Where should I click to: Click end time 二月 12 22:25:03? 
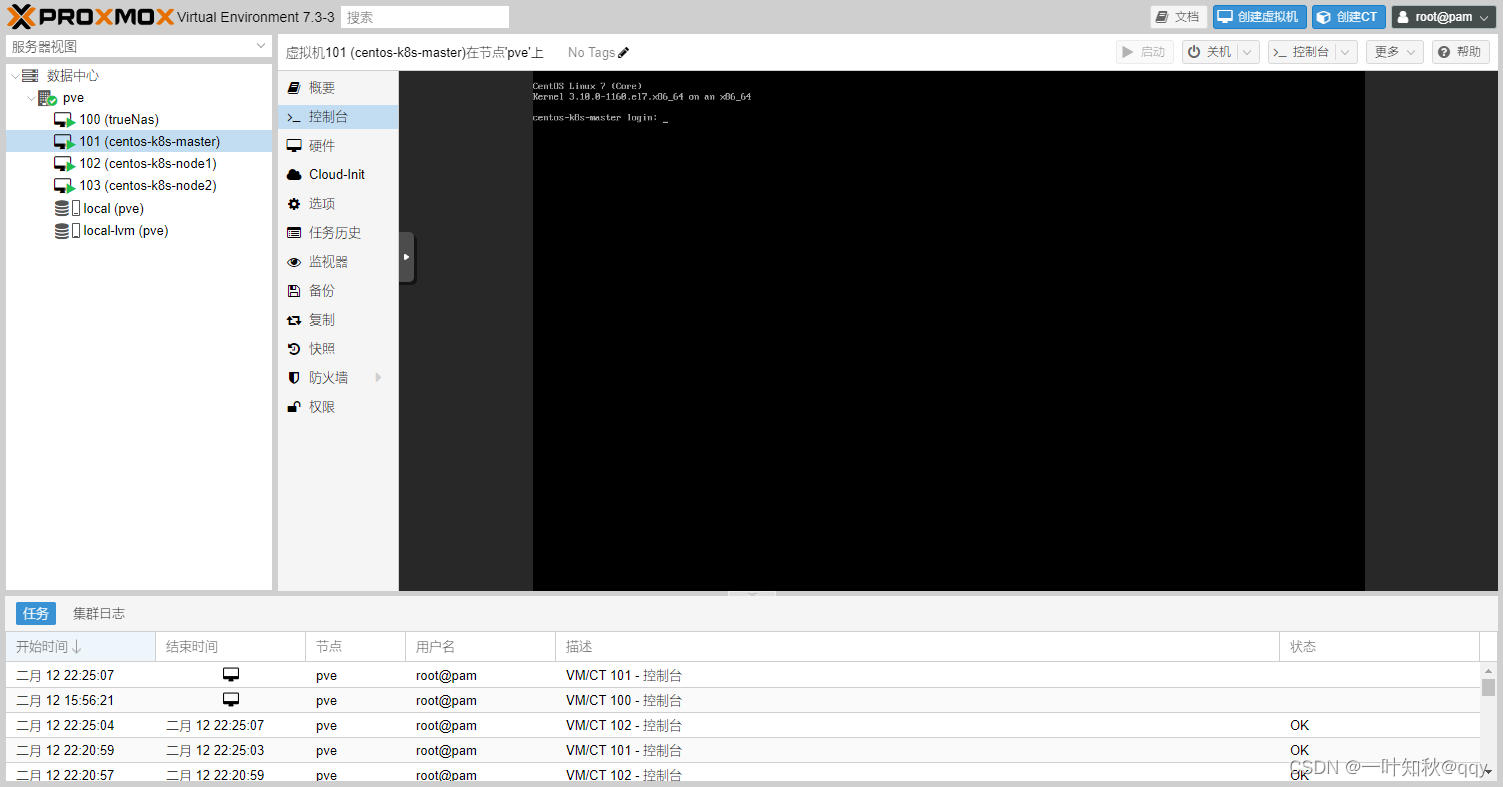(215, 750)
